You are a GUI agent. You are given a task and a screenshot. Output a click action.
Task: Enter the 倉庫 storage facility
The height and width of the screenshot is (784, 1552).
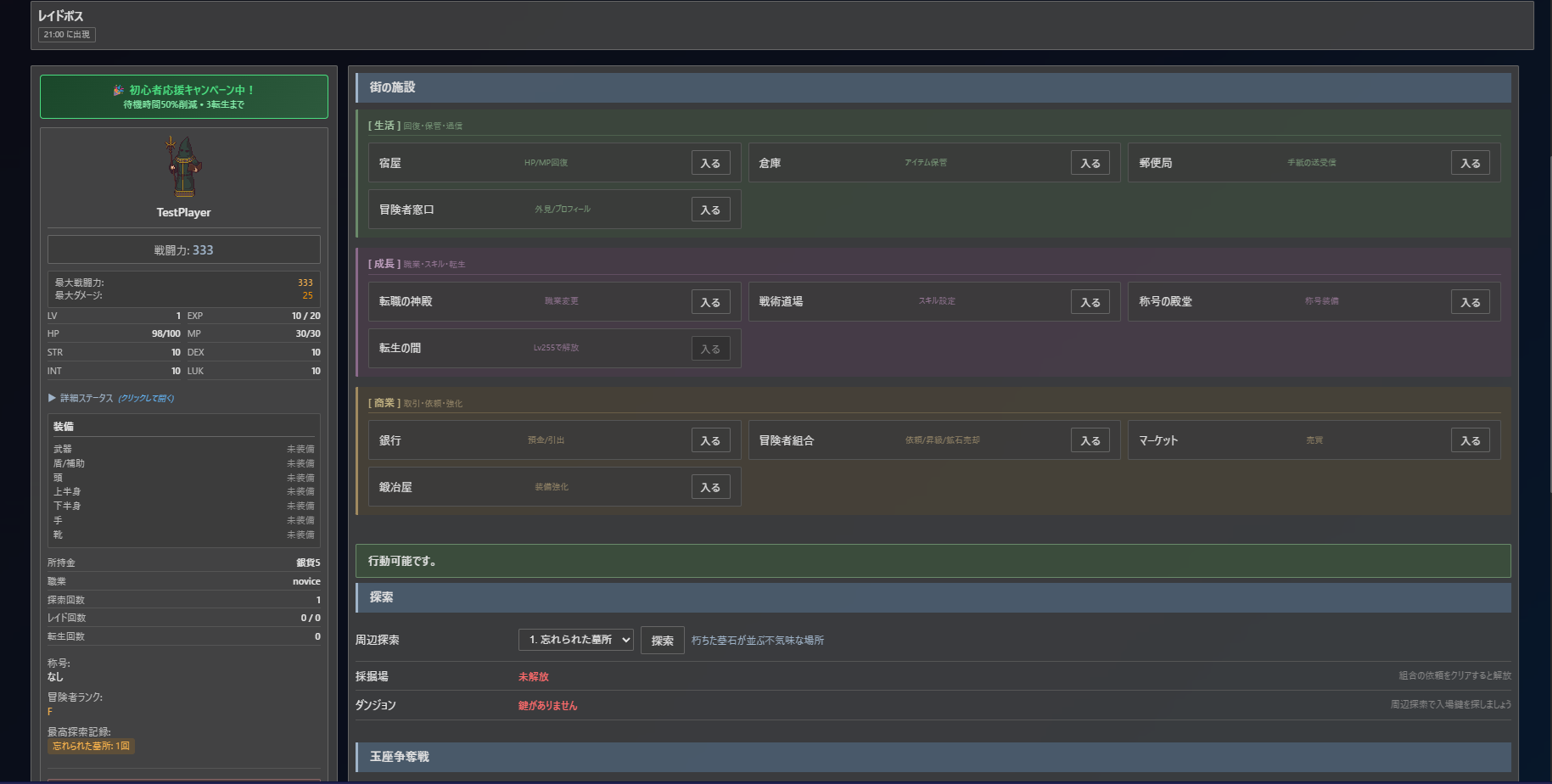click(1090, 163)
